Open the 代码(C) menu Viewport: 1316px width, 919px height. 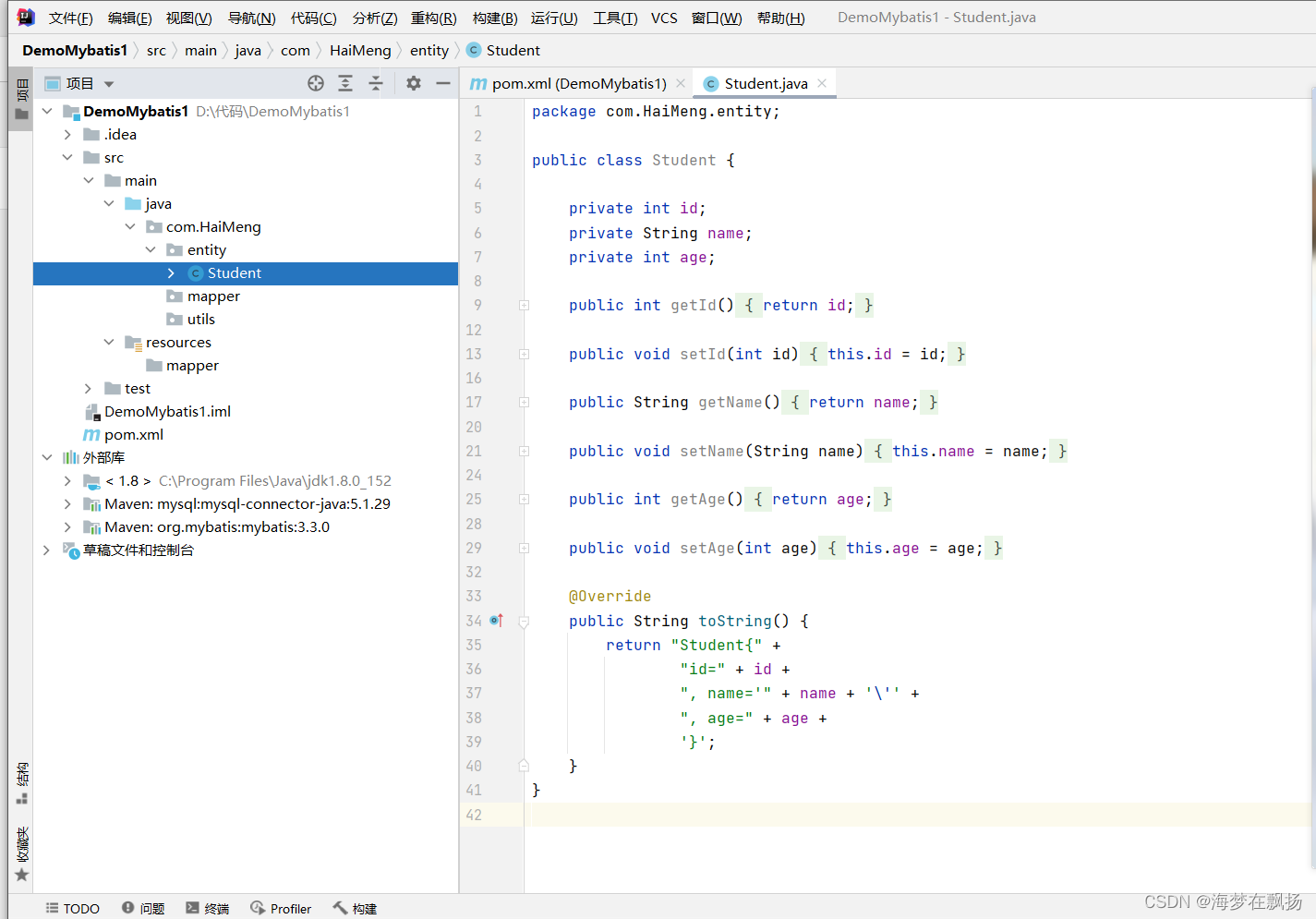click(314, 18)
